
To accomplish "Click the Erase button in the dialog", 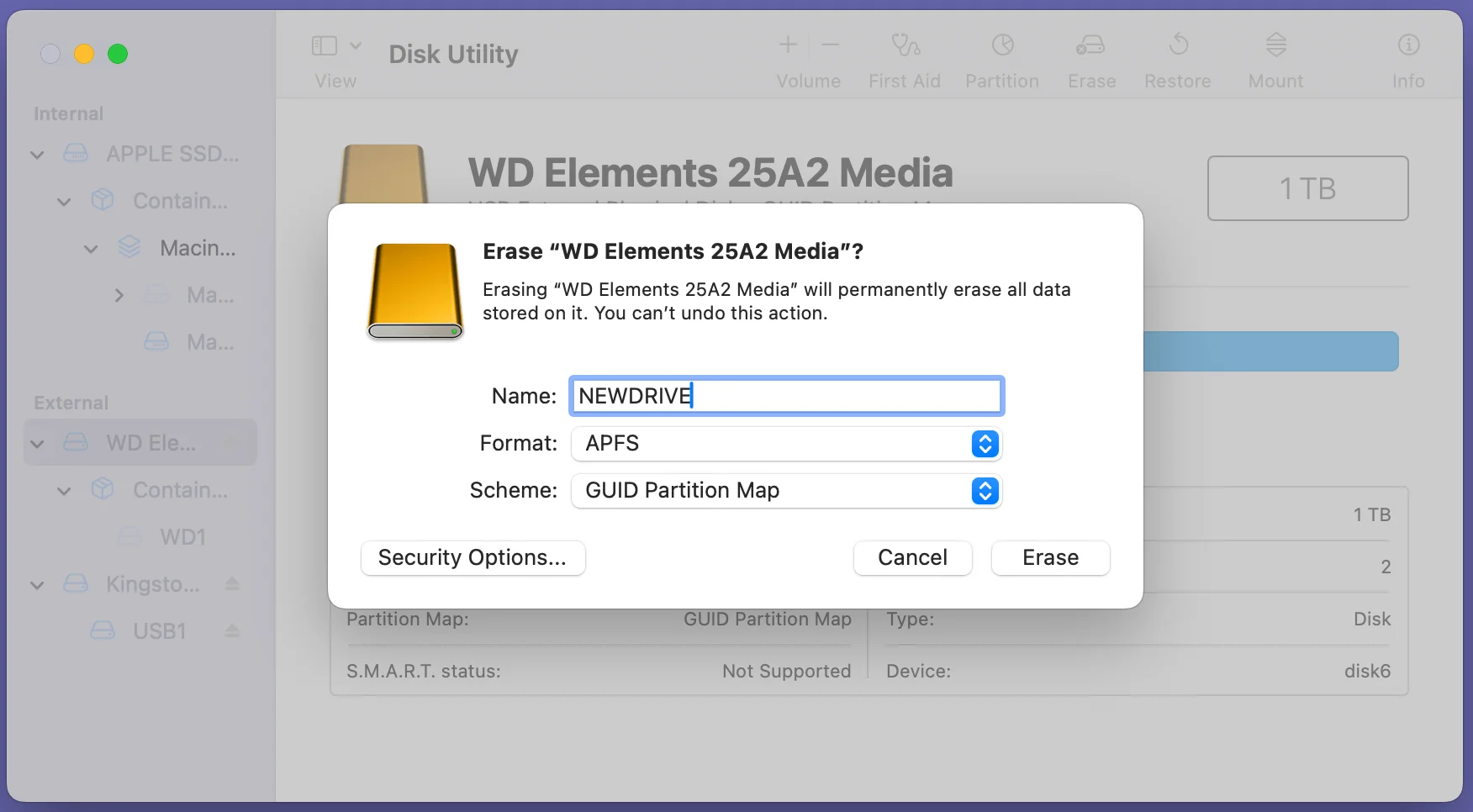I will click(x=1050, y=558).
